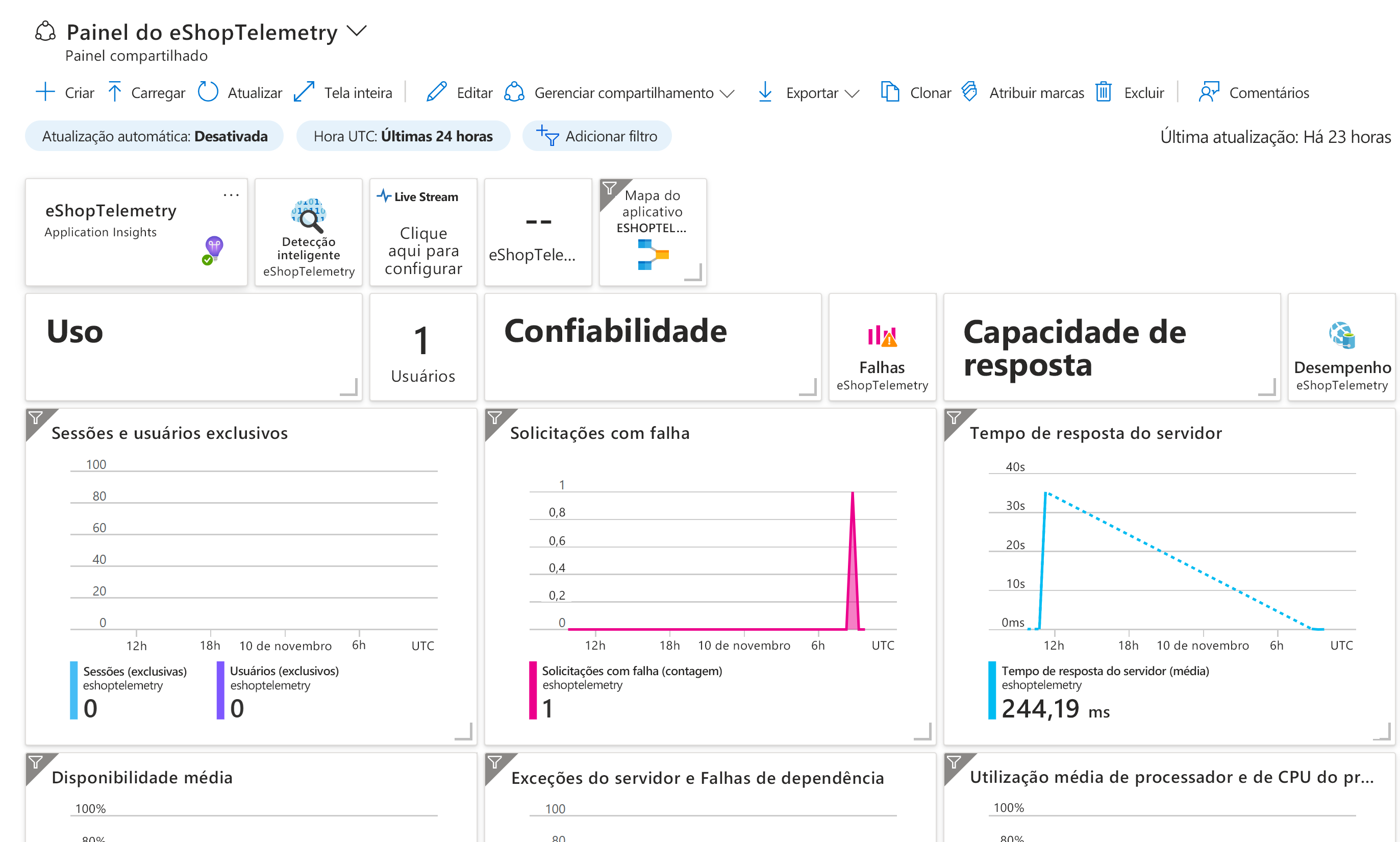Click the Comentários icon

point(1209,92)
